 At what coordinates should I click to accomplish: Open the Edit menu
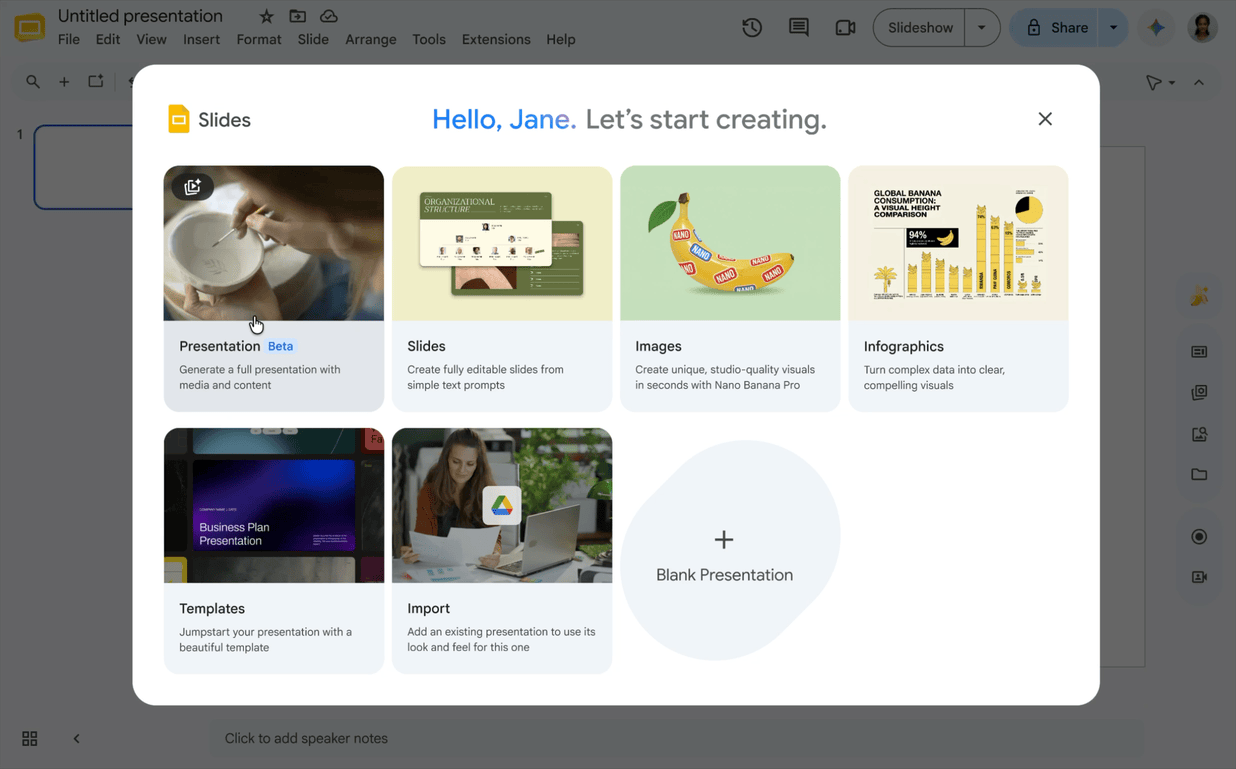click(108, 40)
